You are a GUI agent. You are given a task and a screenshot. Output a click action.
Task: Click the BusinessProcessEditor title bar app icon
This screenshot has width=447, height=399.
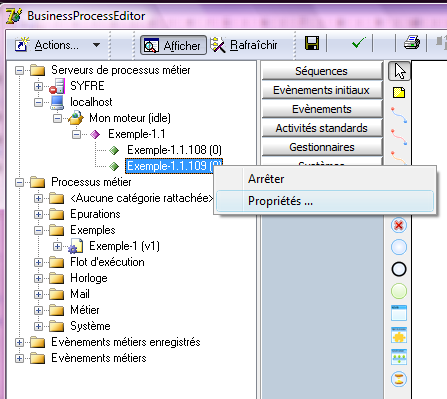tap(14, 16)
